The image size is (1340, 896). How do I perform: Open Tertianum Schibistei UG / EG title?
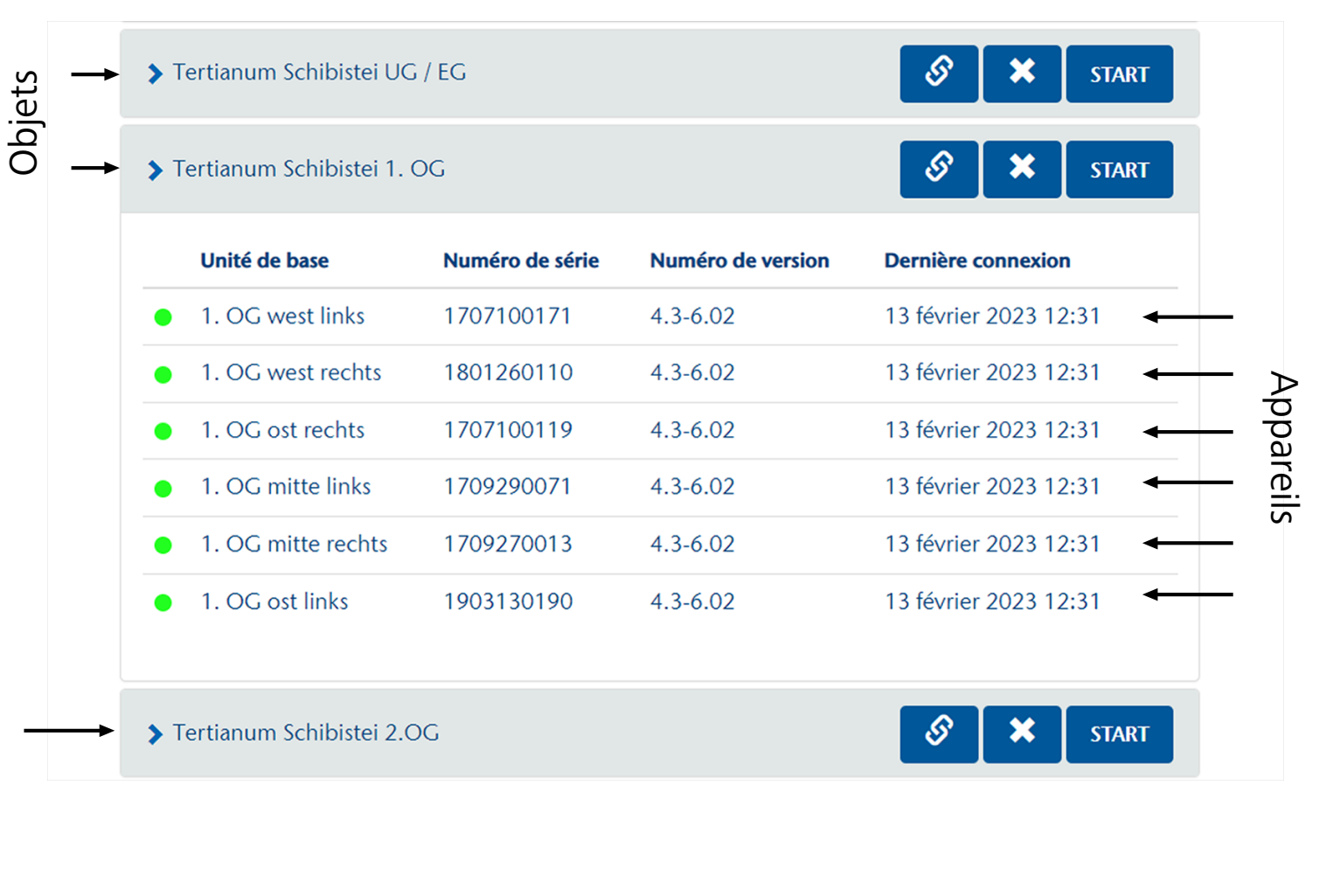[x=319, y=73]
